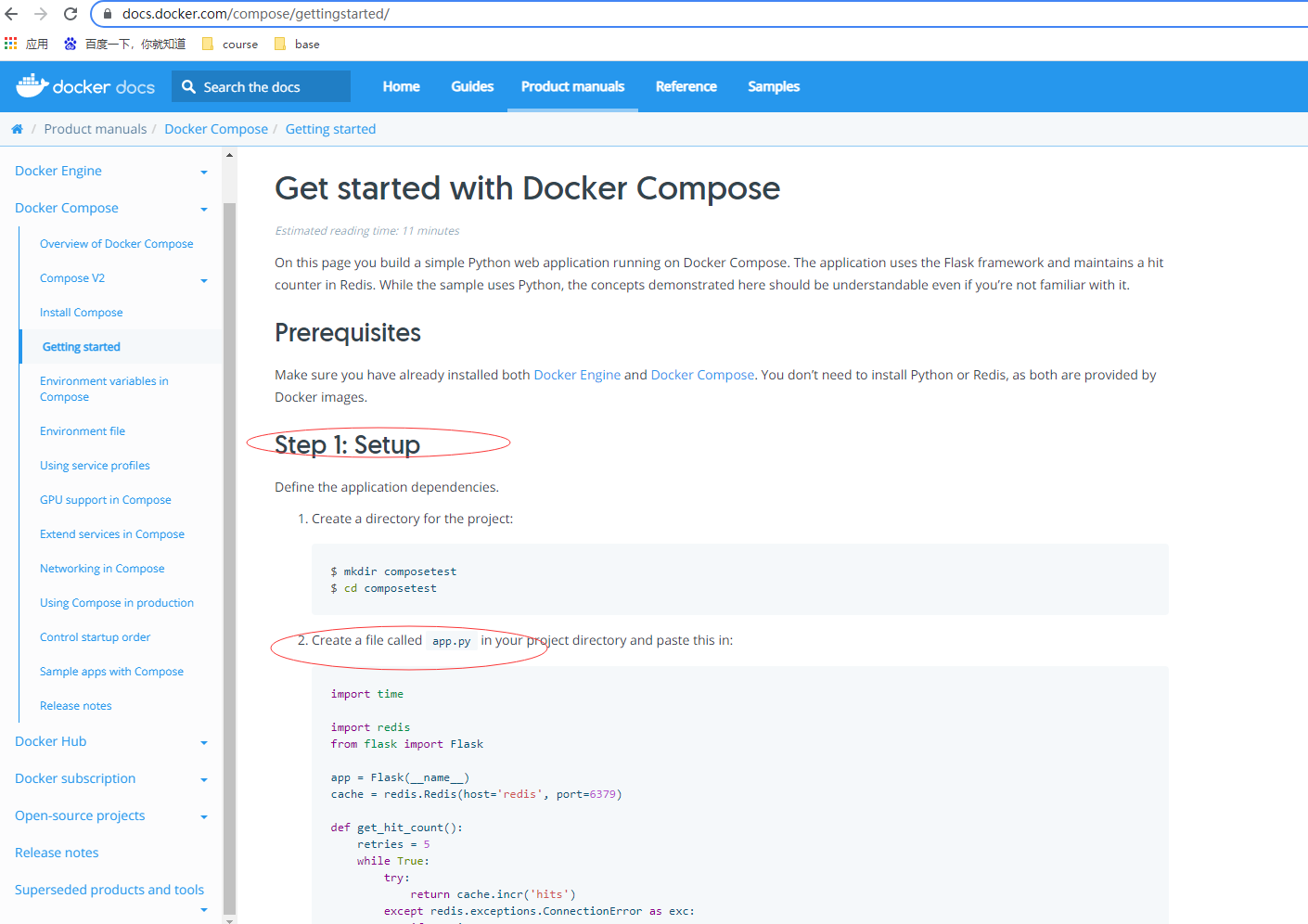Open Extend services in Compose
Screen dimensions: 1308x924
pos(112,534)
